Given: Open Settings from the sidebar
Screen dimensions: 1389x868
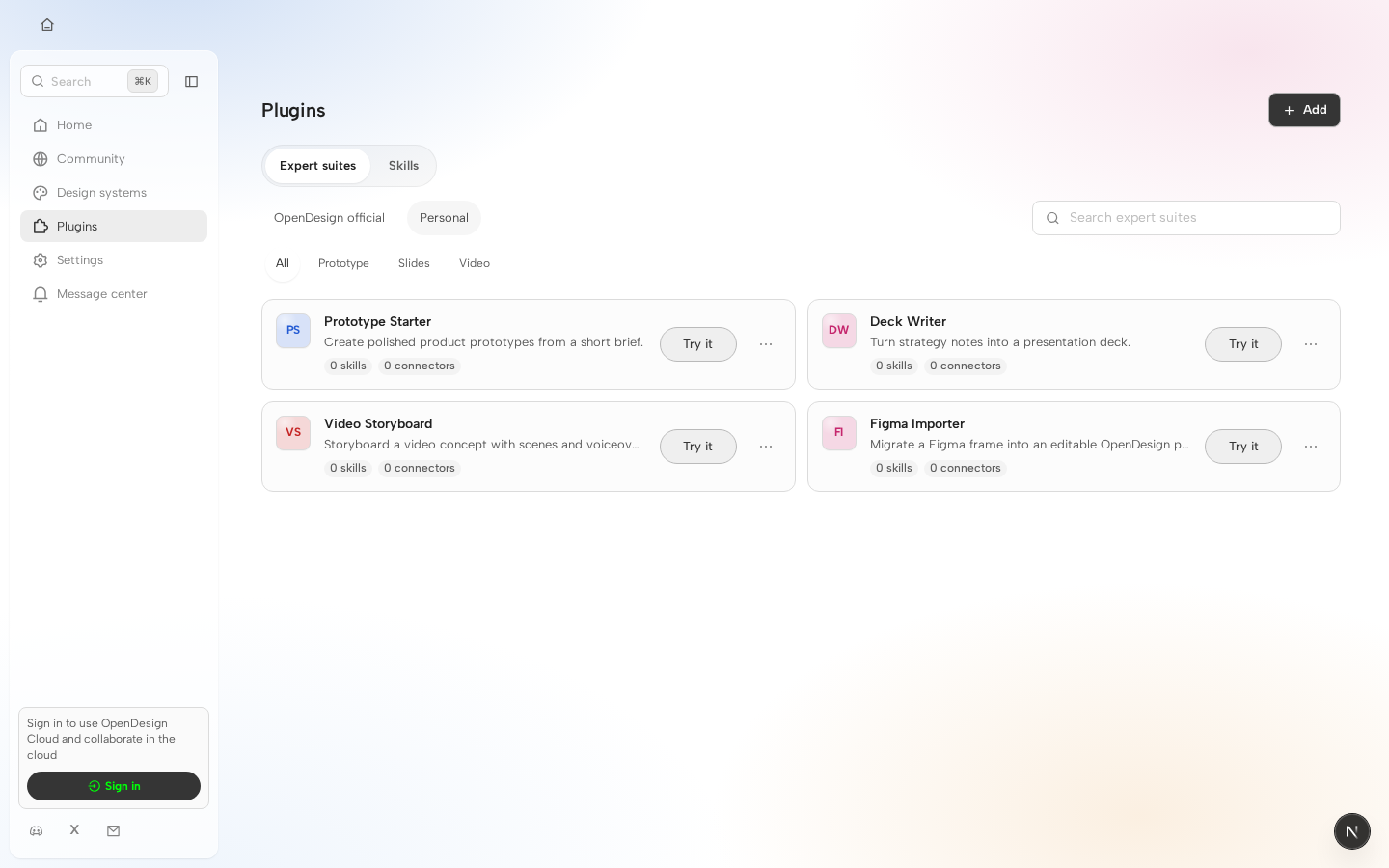Looking at the screenshot, I should pos(114,260).
